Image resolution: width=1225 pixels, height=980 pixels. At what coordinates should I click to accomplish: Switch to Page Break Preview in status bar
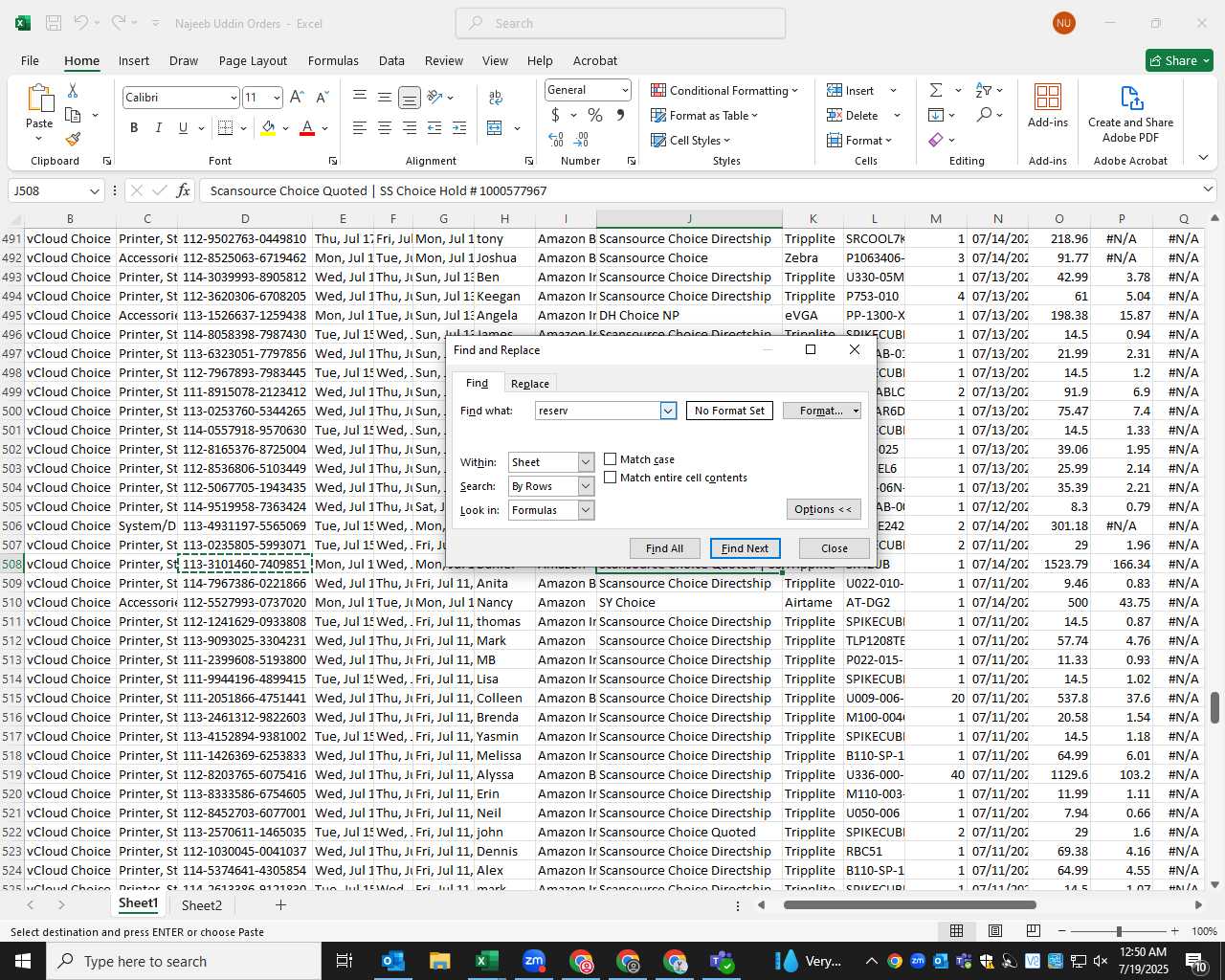tap(1033, 931)
